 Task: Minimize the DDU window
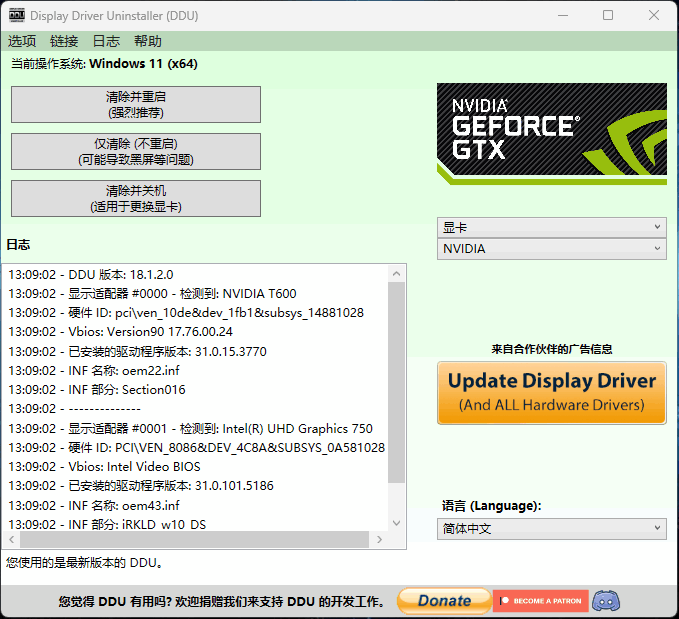click(x=563, y=16)
